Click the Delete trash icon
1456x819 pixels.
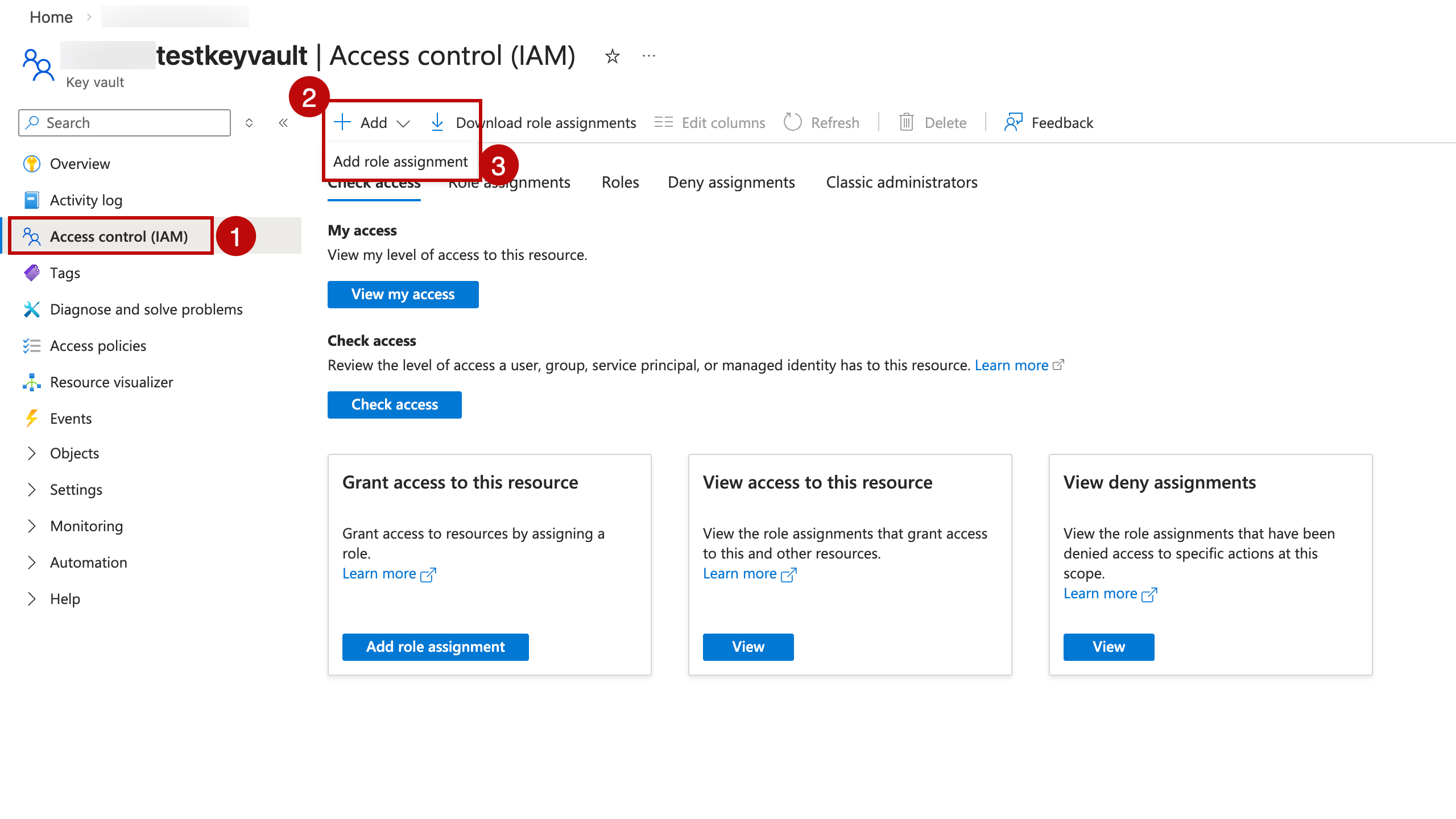point(907,122)
